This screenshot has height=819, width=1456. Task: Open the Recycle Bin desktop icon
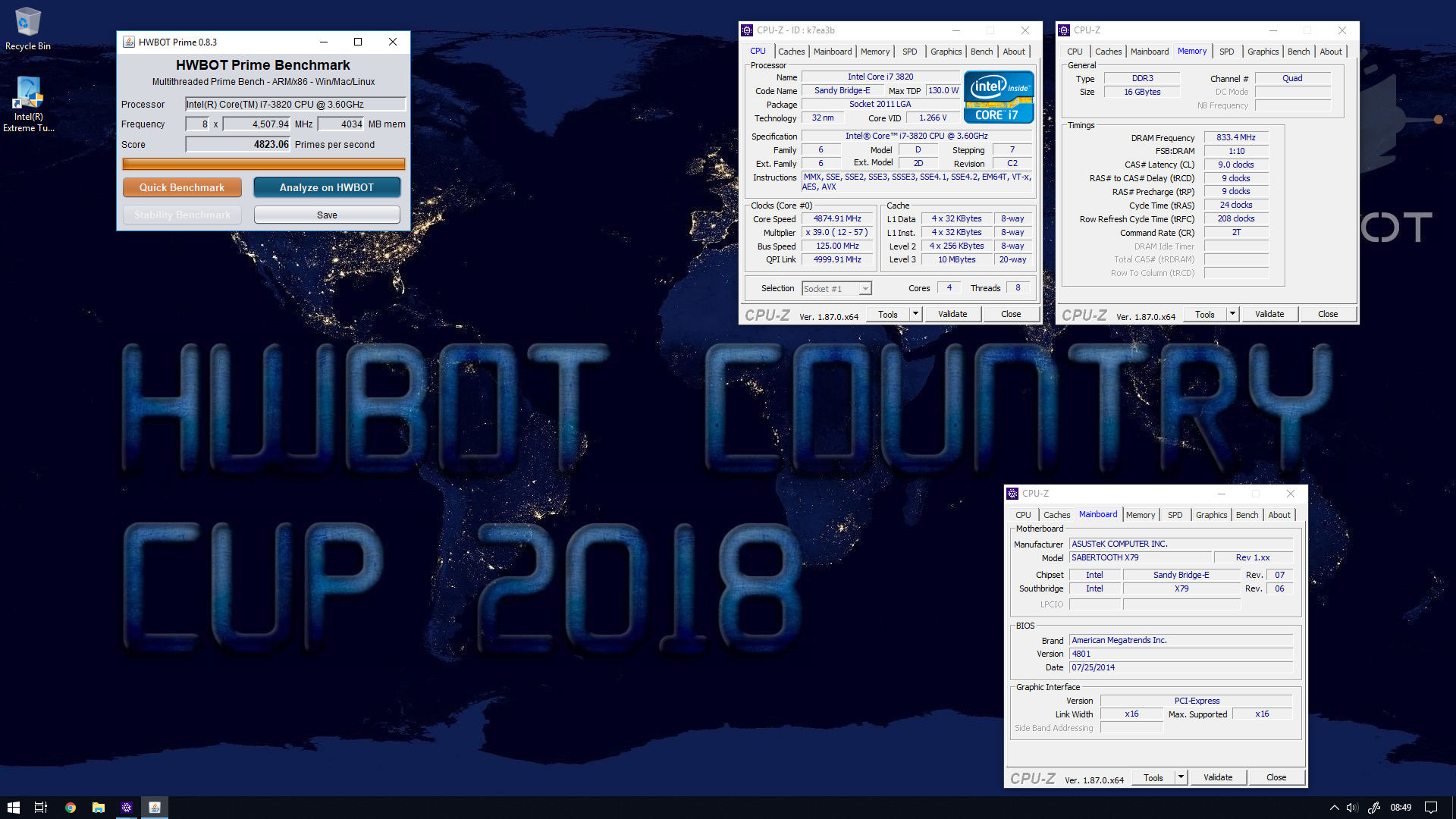[27, 29]
